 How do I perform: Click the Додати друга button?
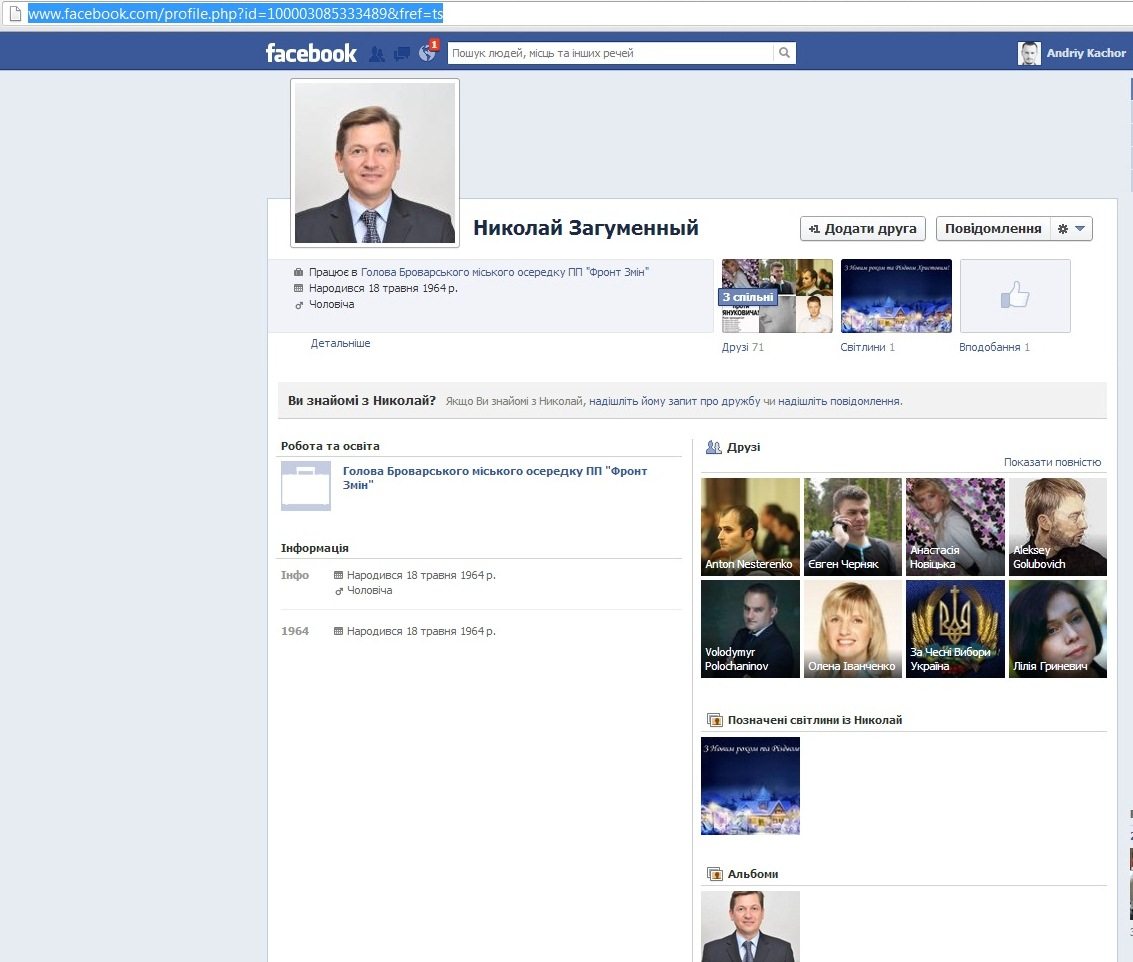[863, 228]
